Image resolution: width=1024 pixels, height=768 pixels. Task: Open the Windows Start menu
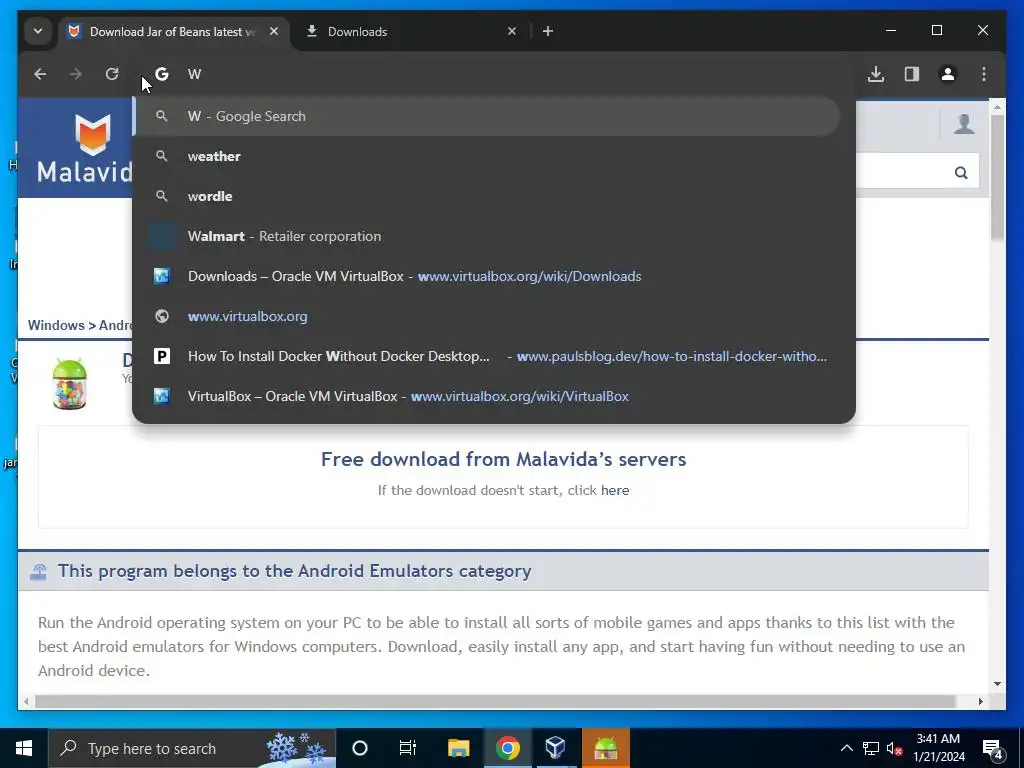[24, 748]
